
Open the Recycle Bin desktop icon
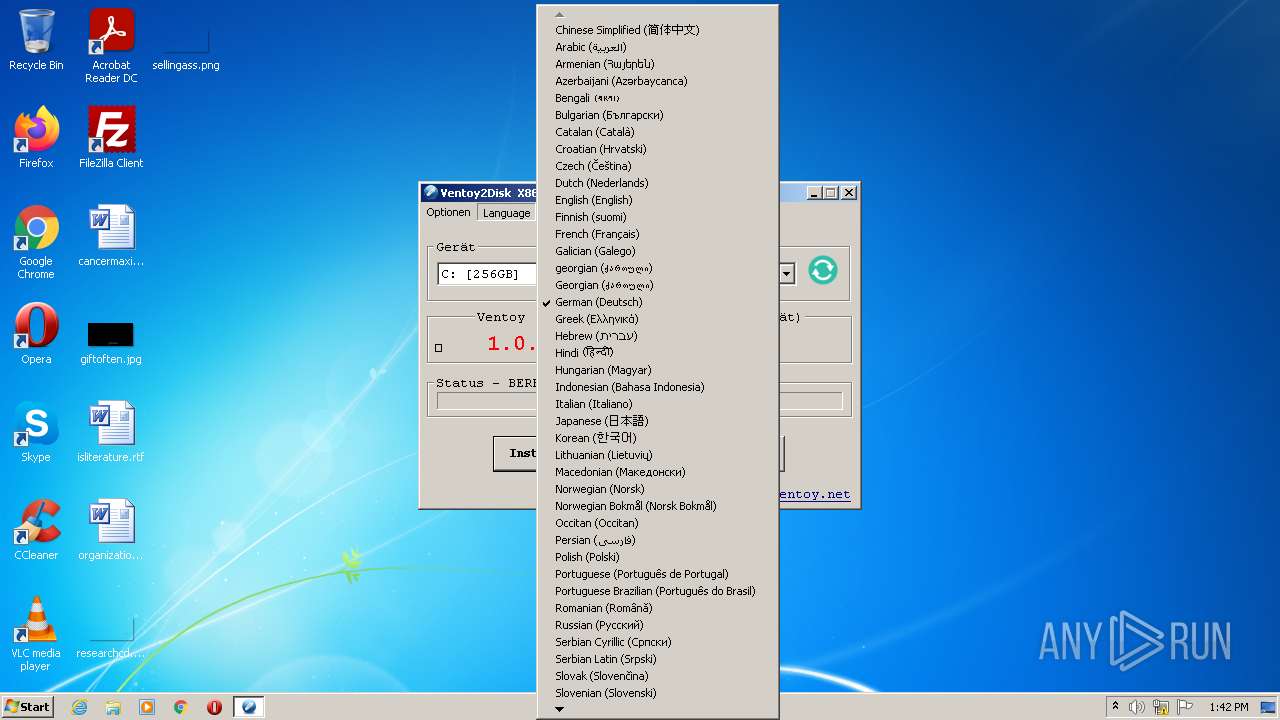pos(36,40)
